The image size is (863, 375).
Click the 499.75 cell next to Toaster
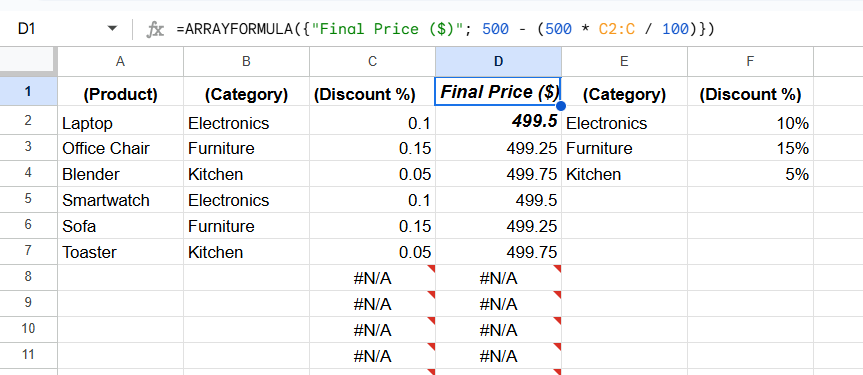click(499, 252)
